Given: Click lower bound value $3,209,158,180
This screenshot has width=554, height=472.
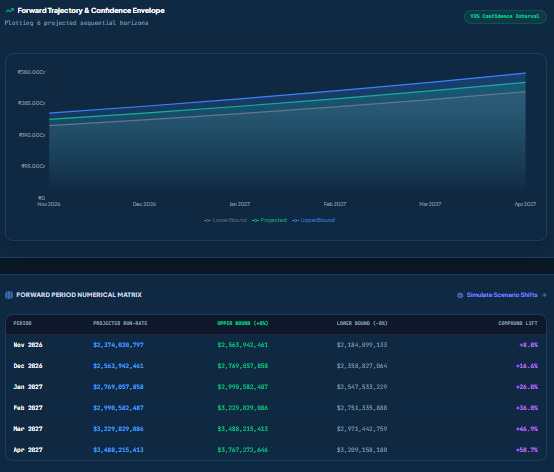Looking at the screenshot, I should (362, 450).
